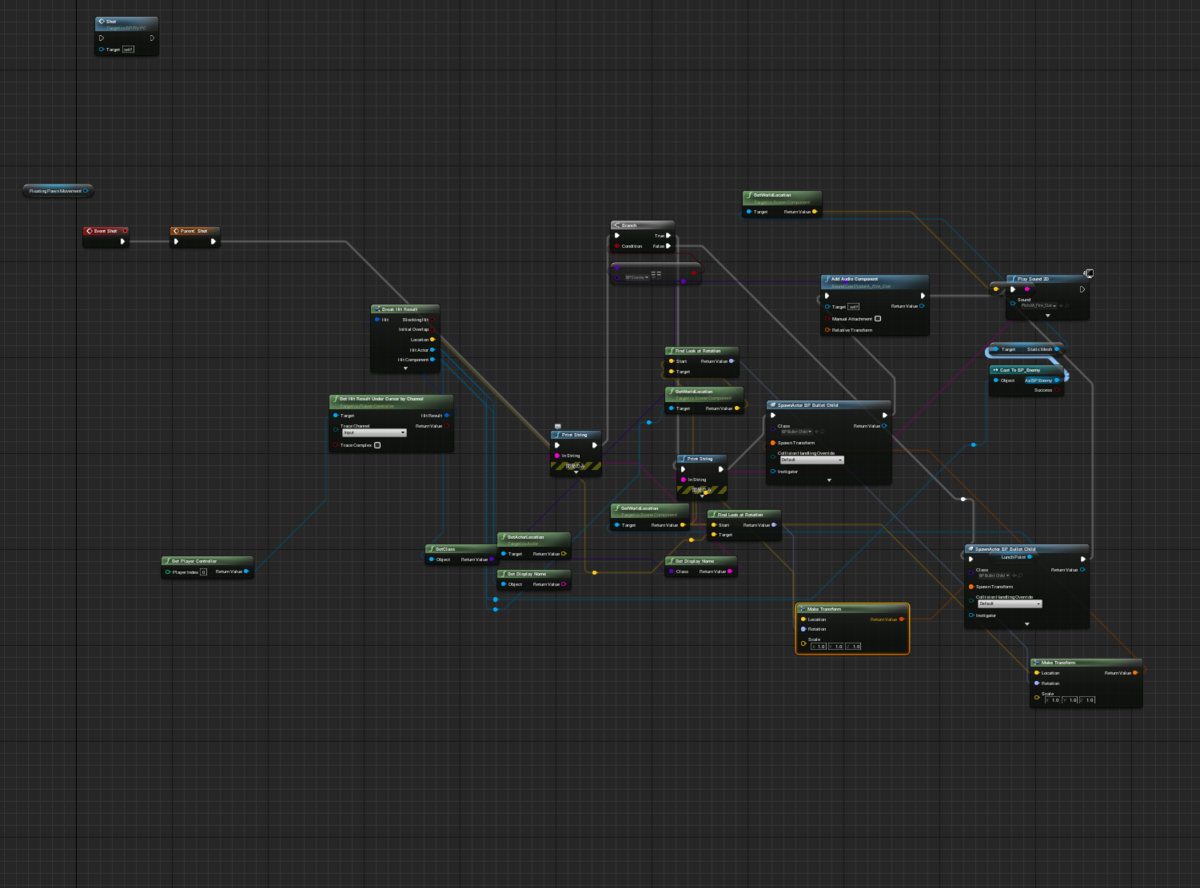Click the Initial Overlap output pin
The width and height of the screenshot is (1200, 888).
[x=433, y=329]
